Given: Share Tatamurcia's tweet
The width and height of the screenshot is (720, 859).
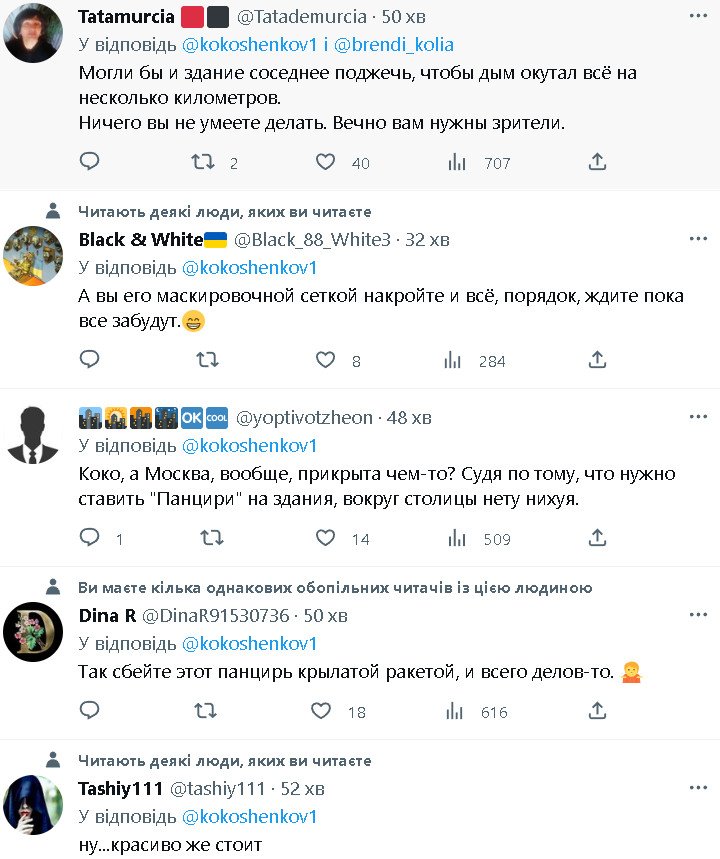Looking at the screenshot, I should [597, 162].
